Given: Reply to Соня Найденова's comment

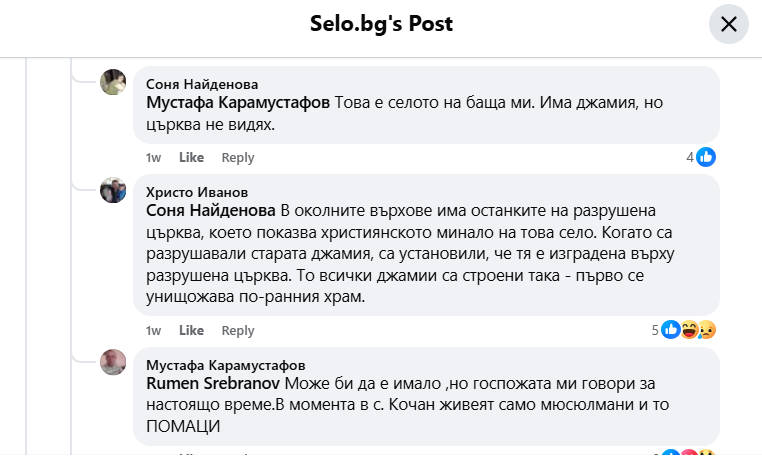Looking at the screenshot, I should (238, 158).
